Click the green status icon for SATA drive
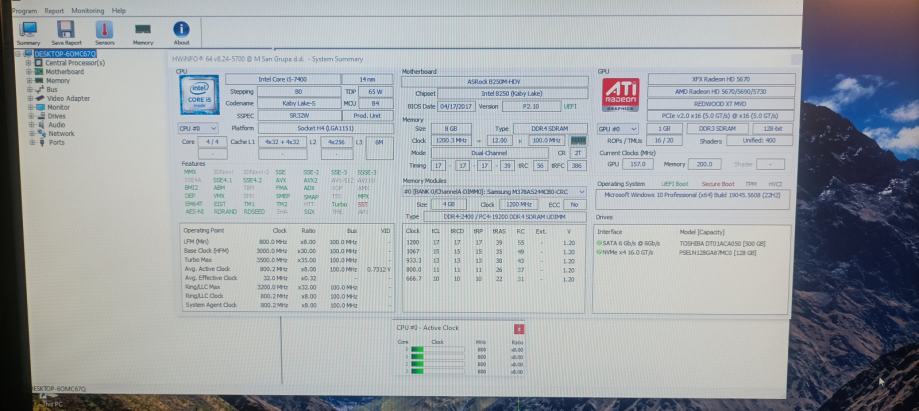The width and height of the screenshot is (919, 411). click(598, 243)
